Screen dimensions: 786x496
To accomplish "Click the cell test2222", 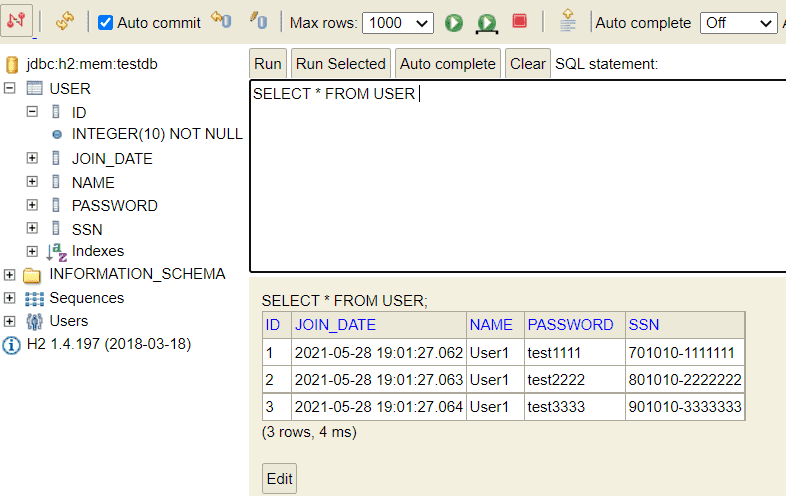I will tap(575, 380).
